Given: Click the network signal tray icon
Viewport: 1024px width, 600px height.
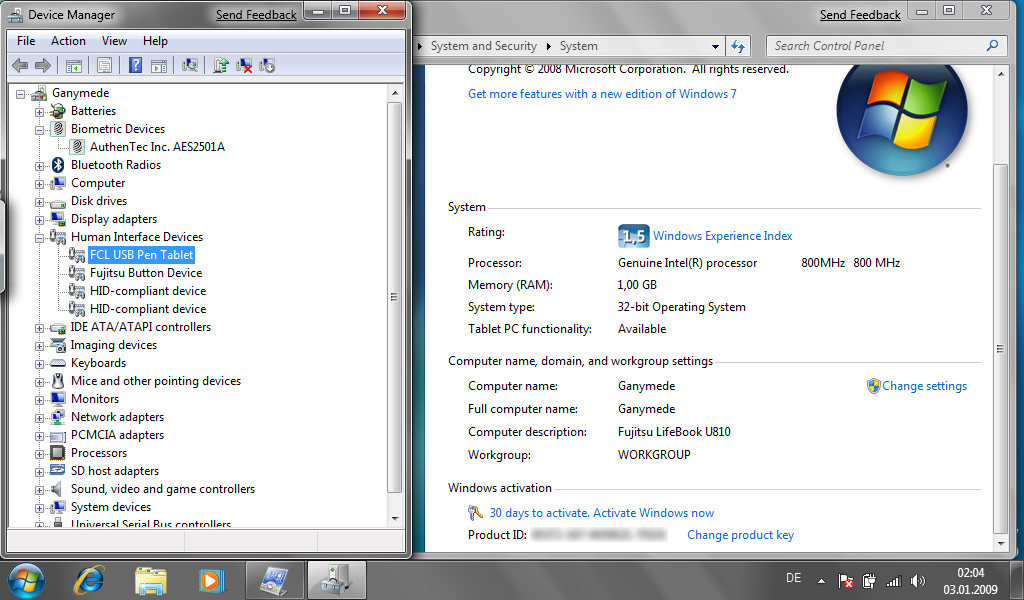Looking at the screenshot, I should 893,580.
